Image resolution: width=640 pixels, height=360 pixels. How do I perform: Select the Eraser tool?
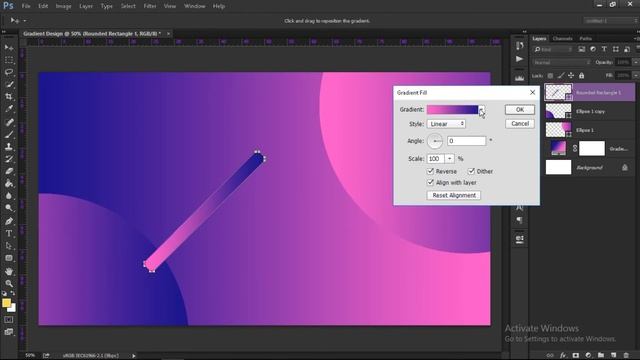9,171
